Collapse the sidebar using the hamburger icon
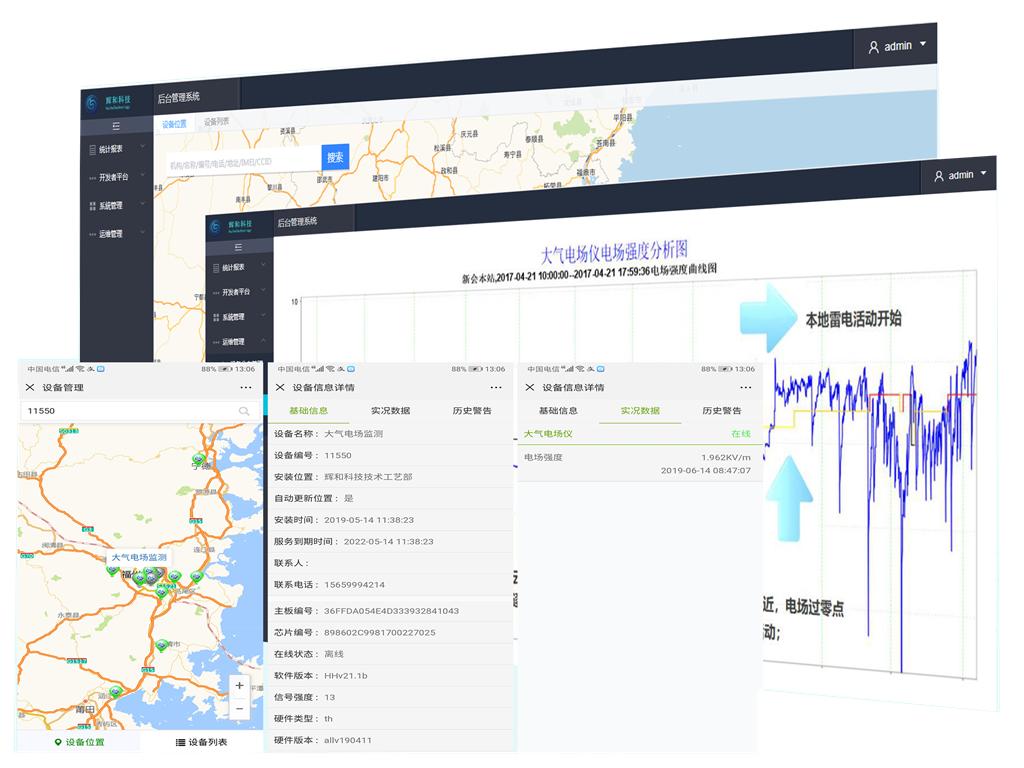 [115, 127]
